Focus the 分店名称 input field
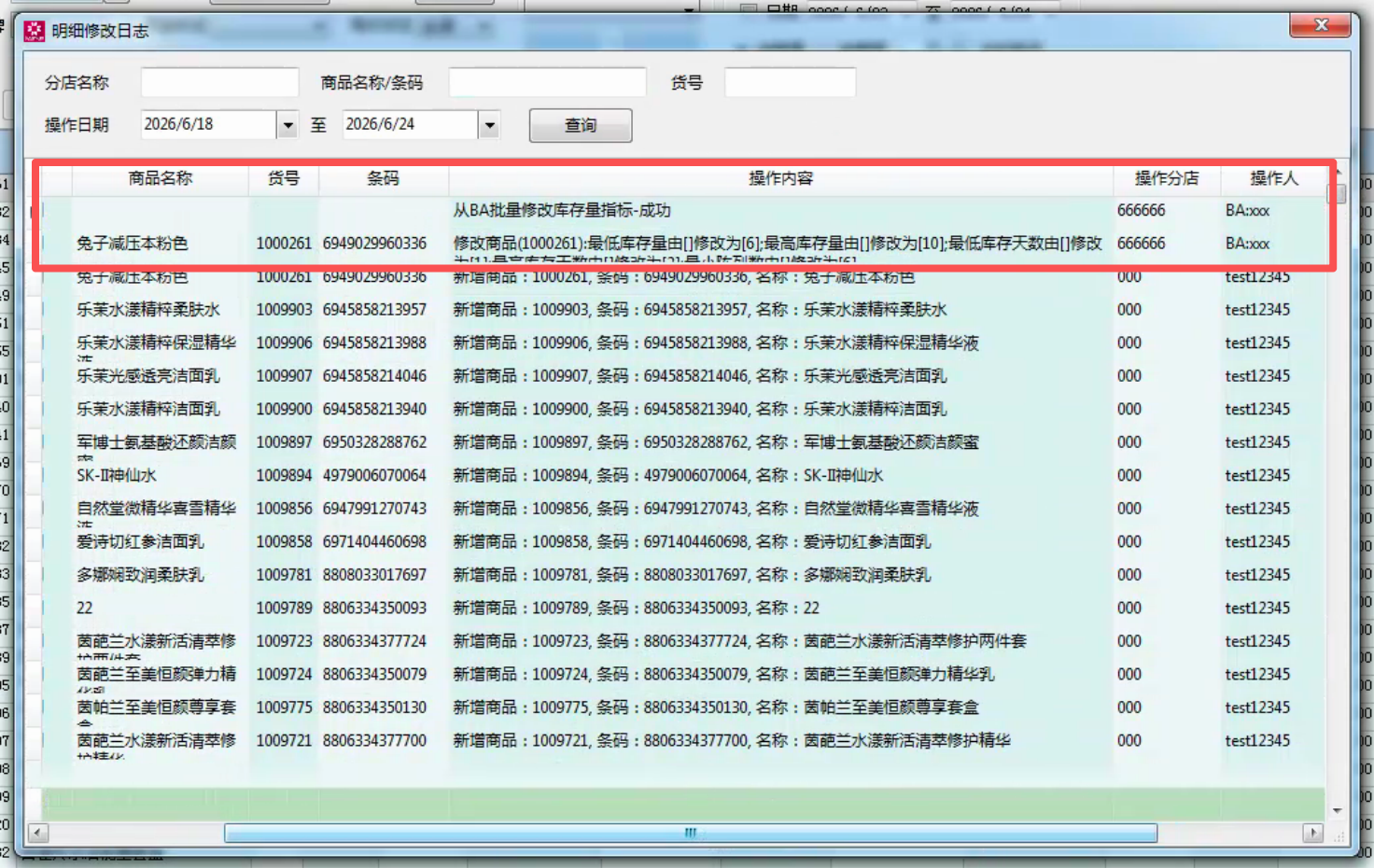 coord(219,82)
